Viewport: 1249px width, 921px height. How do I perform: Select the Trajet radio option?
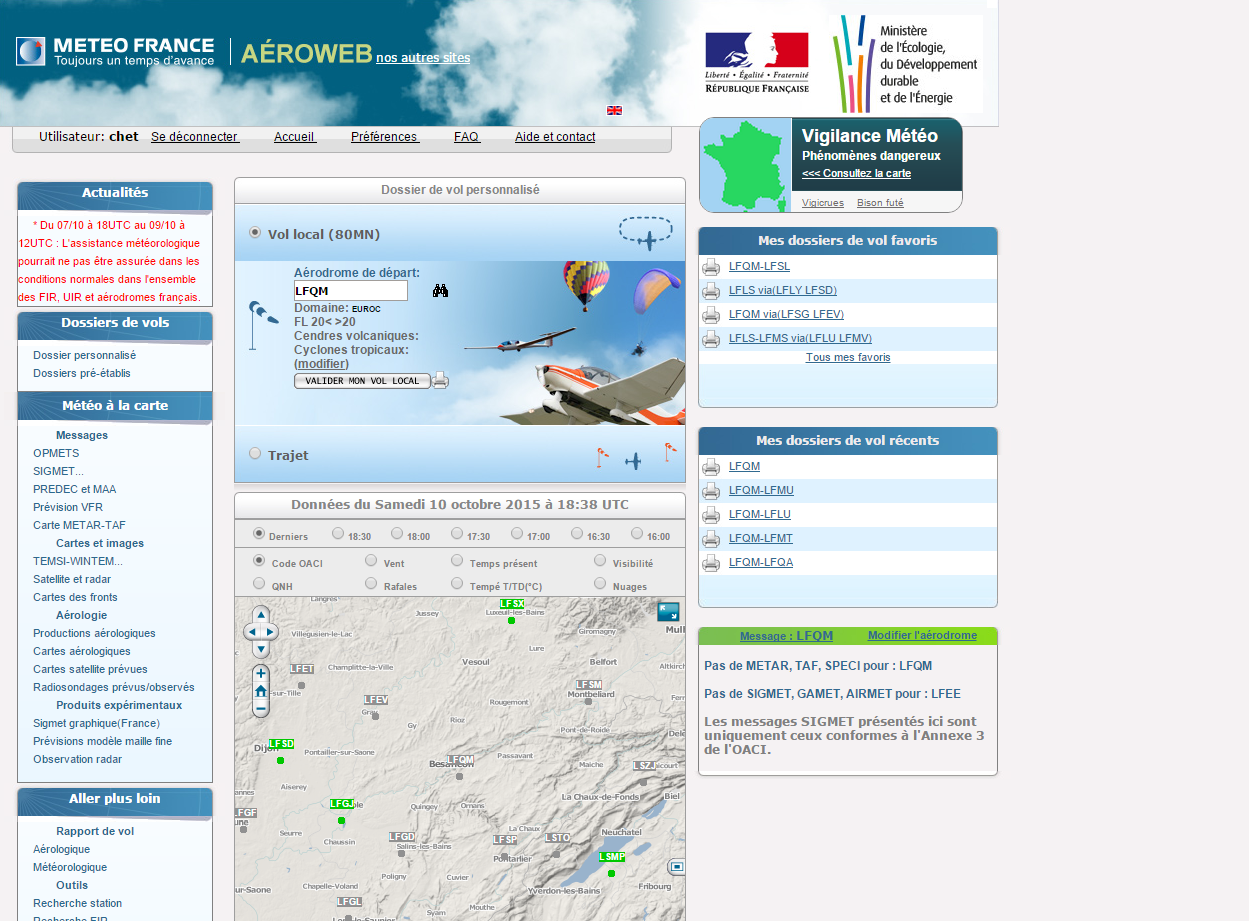pos(255,453)
